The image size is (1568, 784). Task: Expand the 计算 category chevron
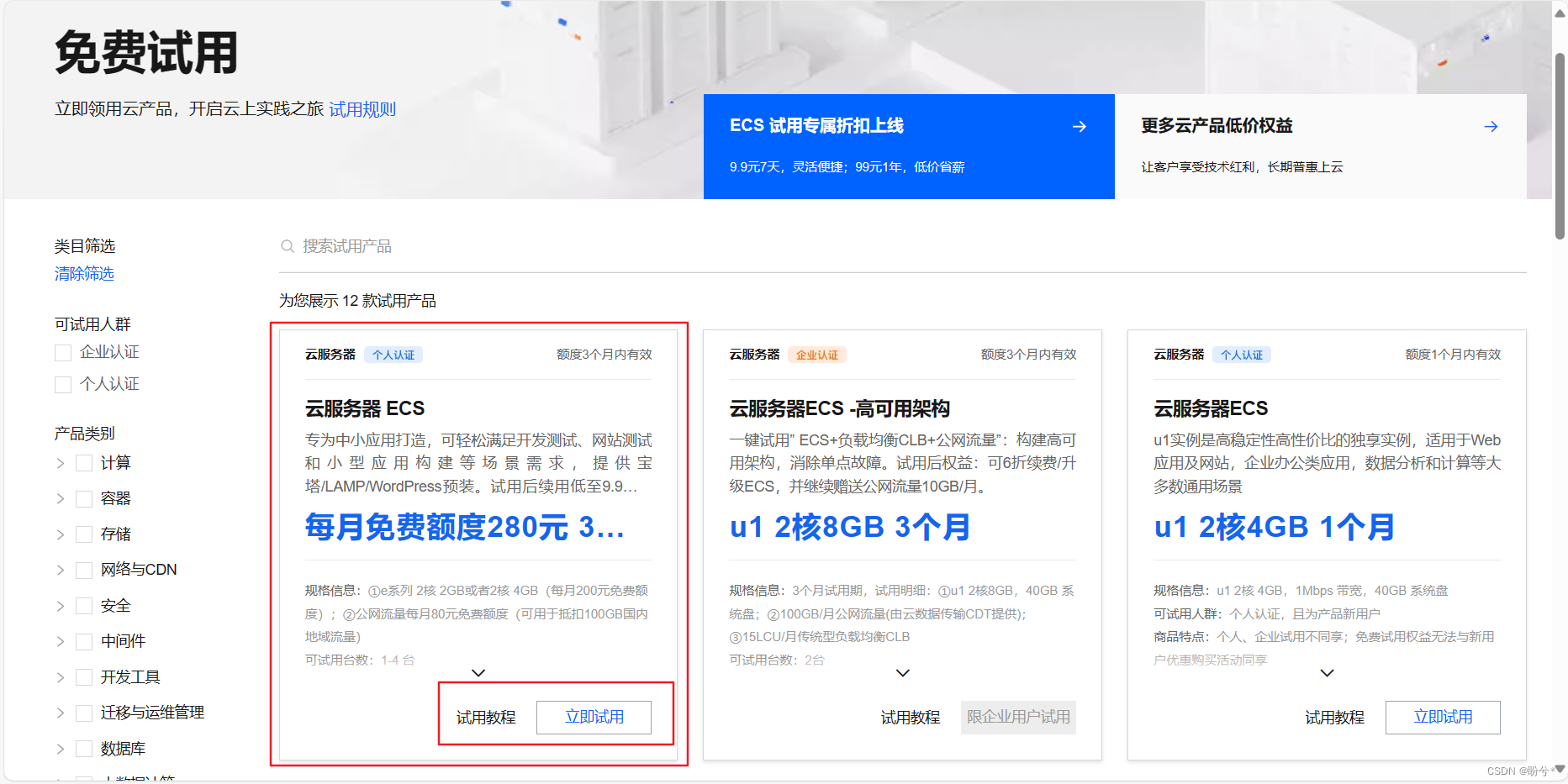60,463
